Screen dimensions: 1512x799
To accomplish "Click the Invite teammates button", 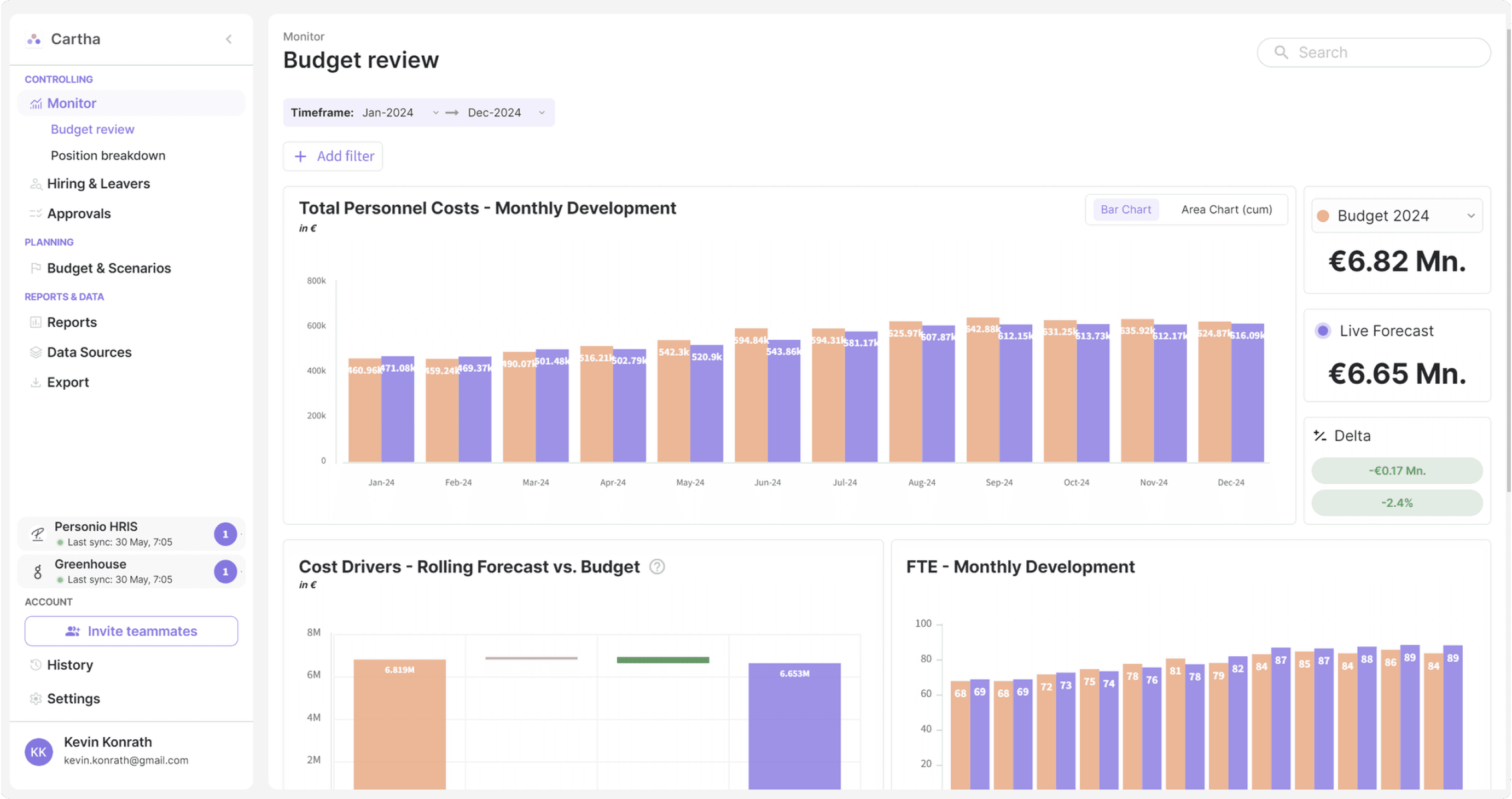I will [131, 631].
